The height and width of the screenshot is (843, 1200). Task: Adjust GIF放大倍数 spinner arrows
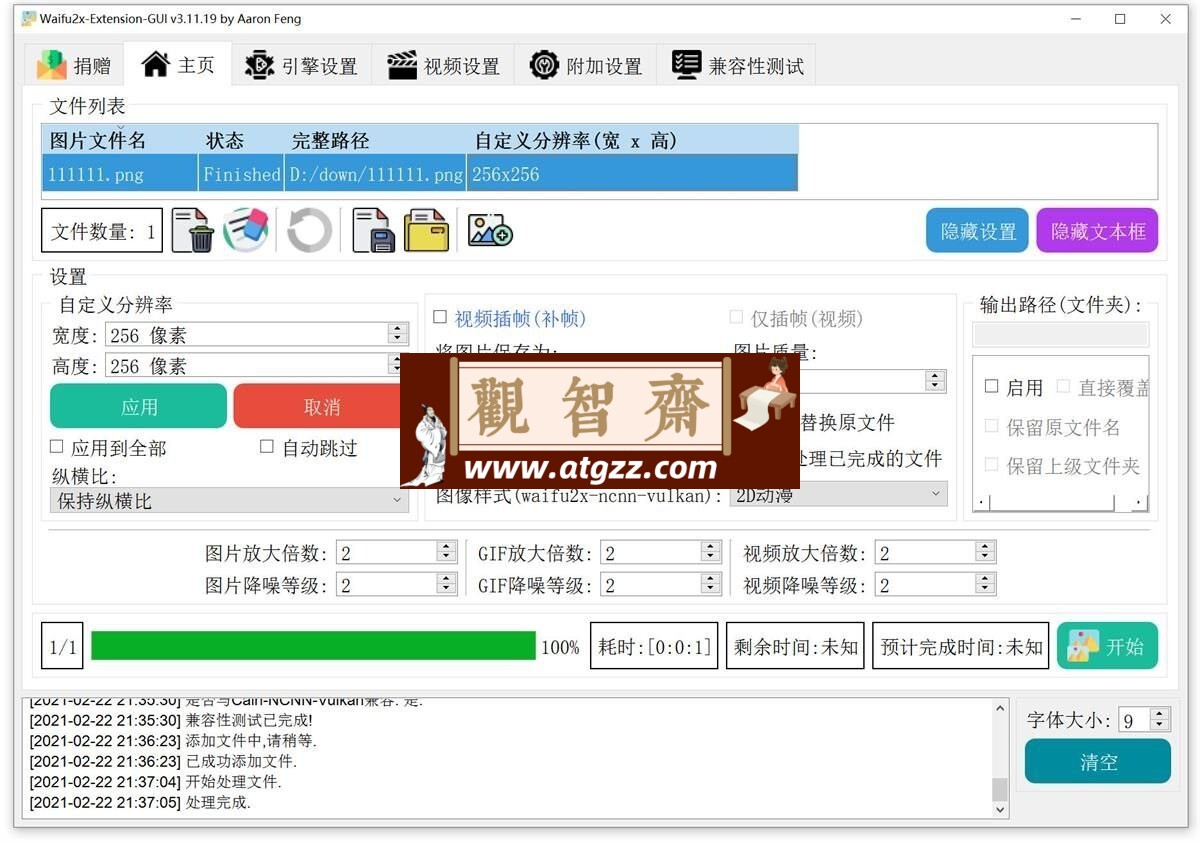point(711,552)
